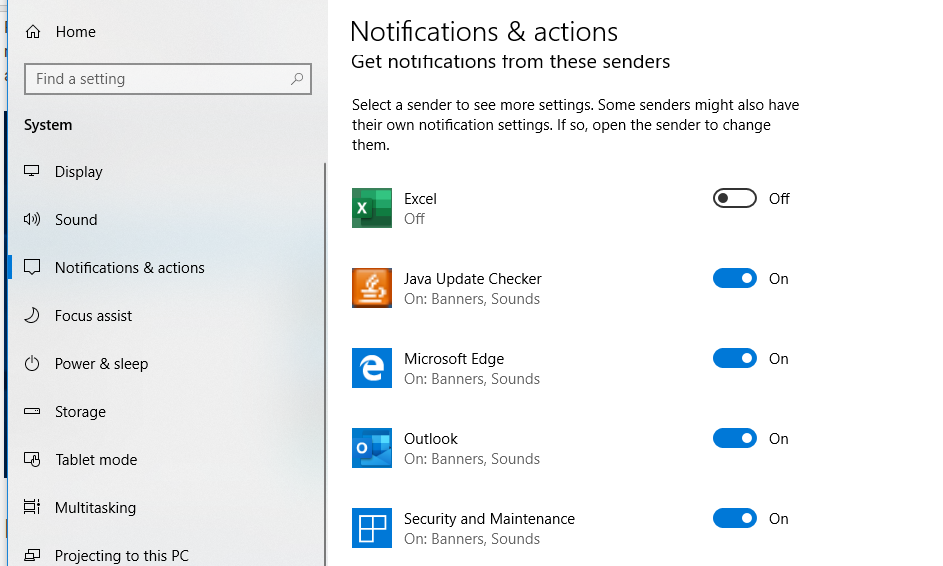943x566 pixels.
Task: Click the Sound speaker icon
Action: pos(32,219)
